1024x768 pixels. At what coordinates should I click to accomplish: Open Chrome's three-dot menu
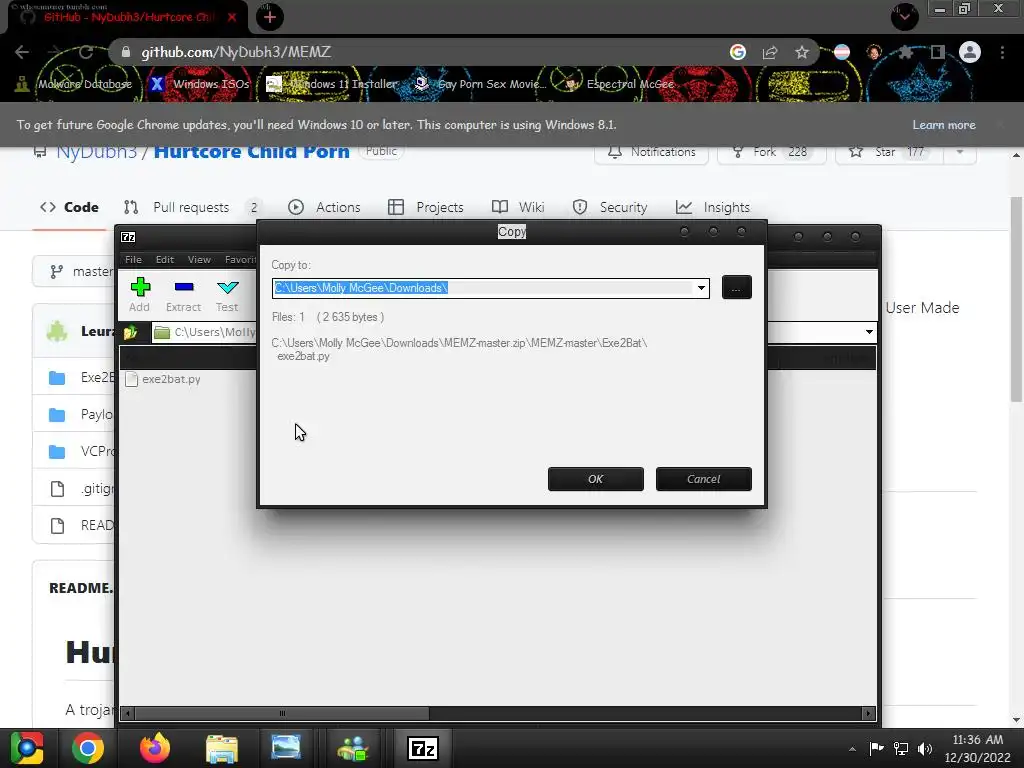1002,52
